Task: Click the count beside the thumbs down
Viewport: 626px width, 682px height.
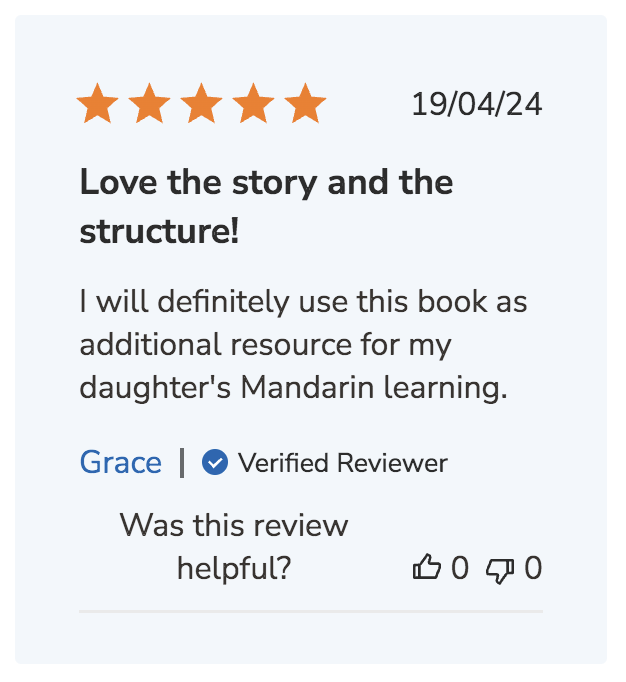Action: click(533, 569)
